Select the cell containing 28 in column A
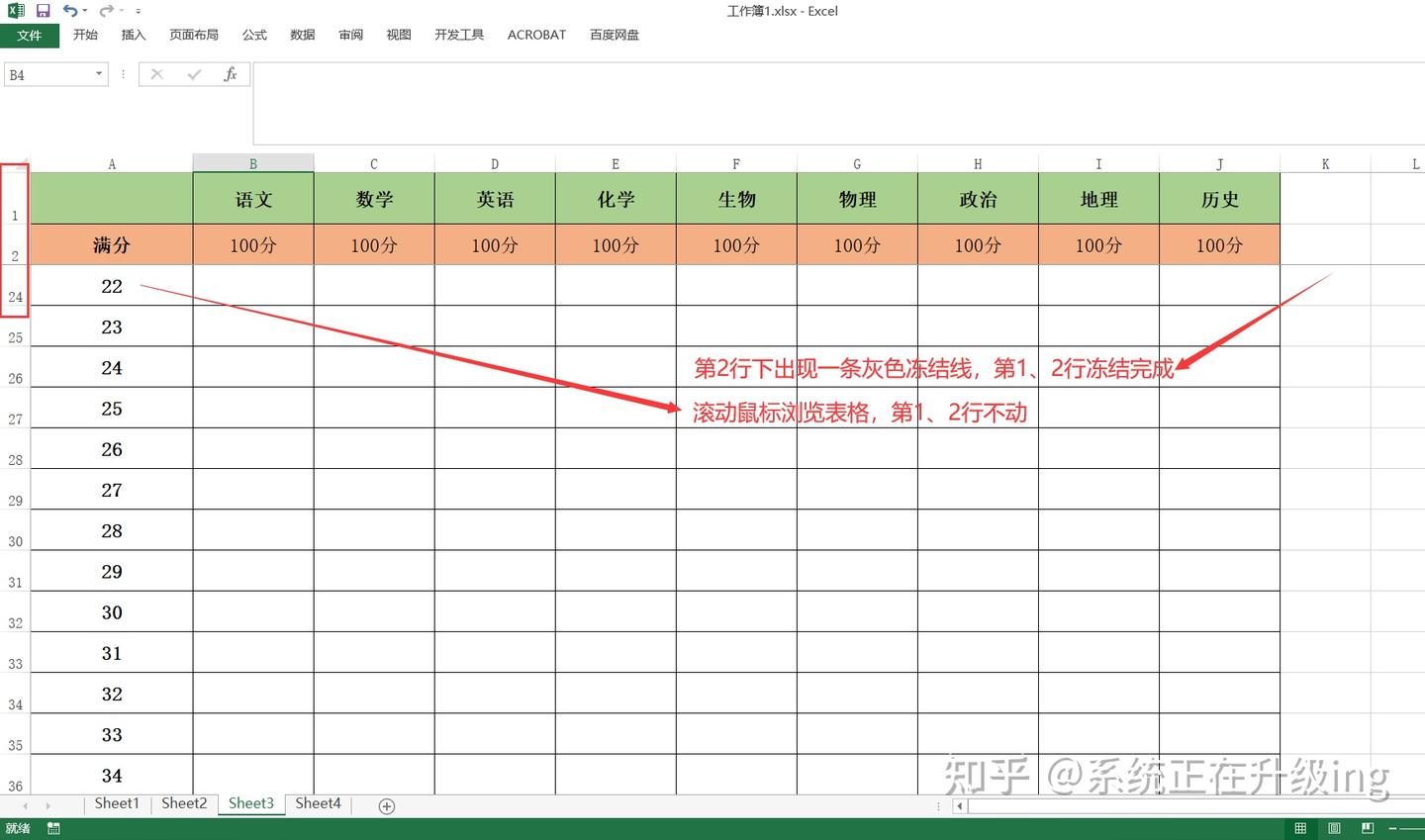This screenshot has width=1425, height=840. tap(112, 530)
